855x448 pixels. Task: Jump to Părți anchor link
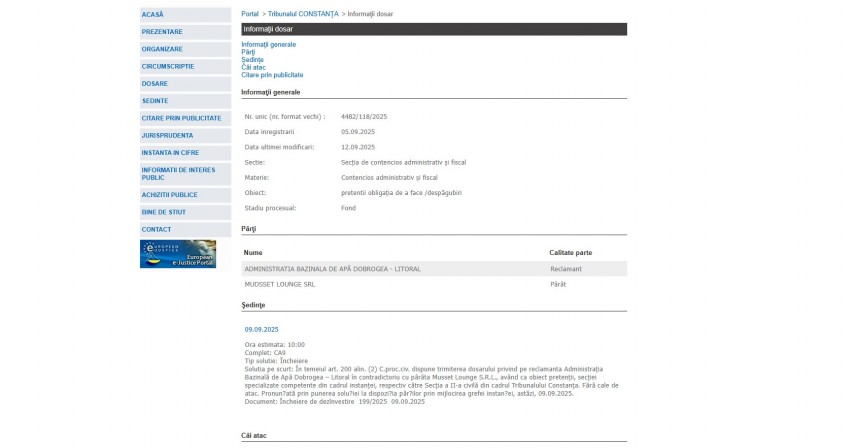point(248,52)
